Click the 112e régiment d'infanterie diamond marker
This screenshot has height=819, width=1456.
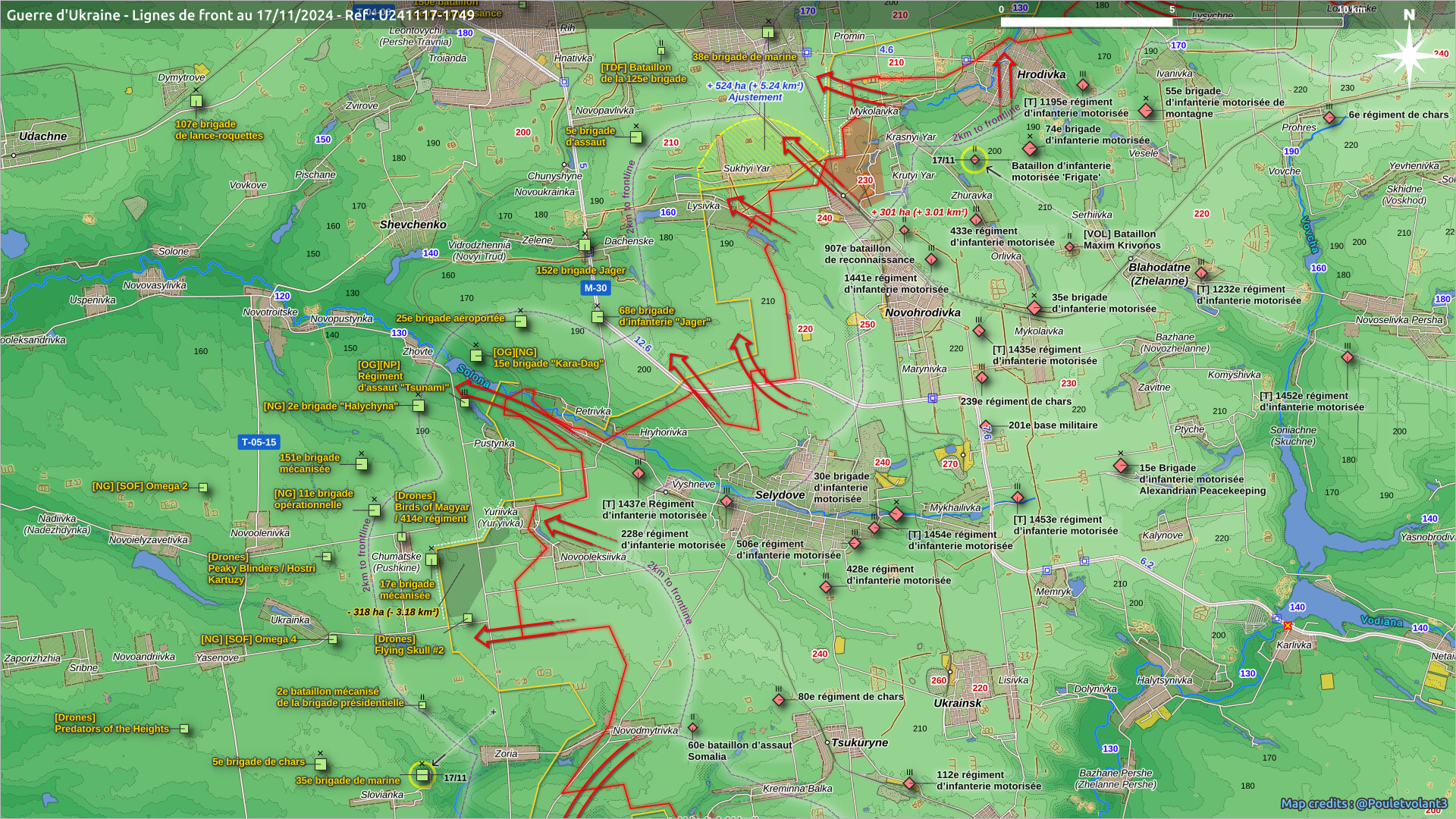click(x=909, y=783)
